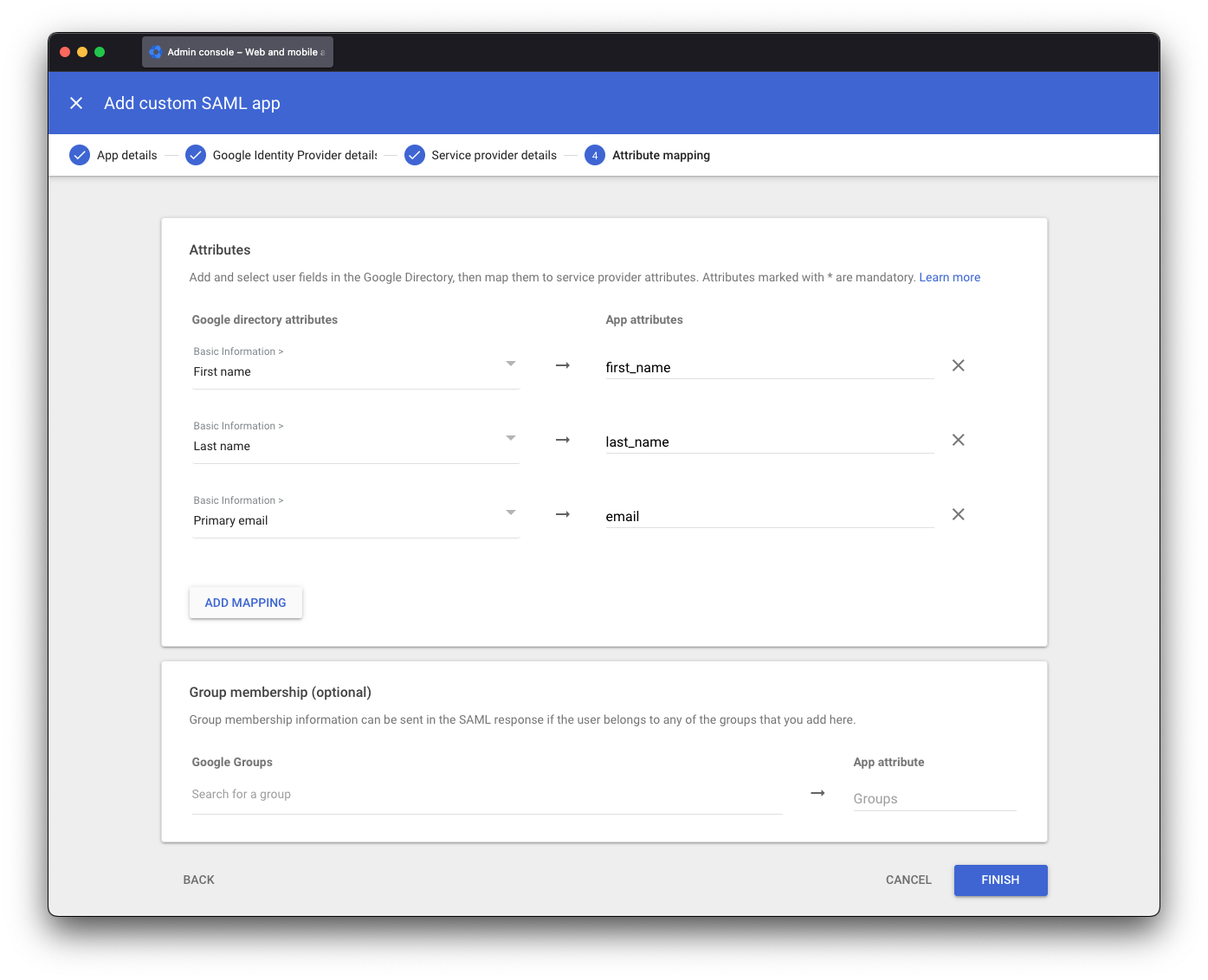The image size is (1208, 980).
Task: Remove the first_name attribute mapping
Action: coord(958,365)
